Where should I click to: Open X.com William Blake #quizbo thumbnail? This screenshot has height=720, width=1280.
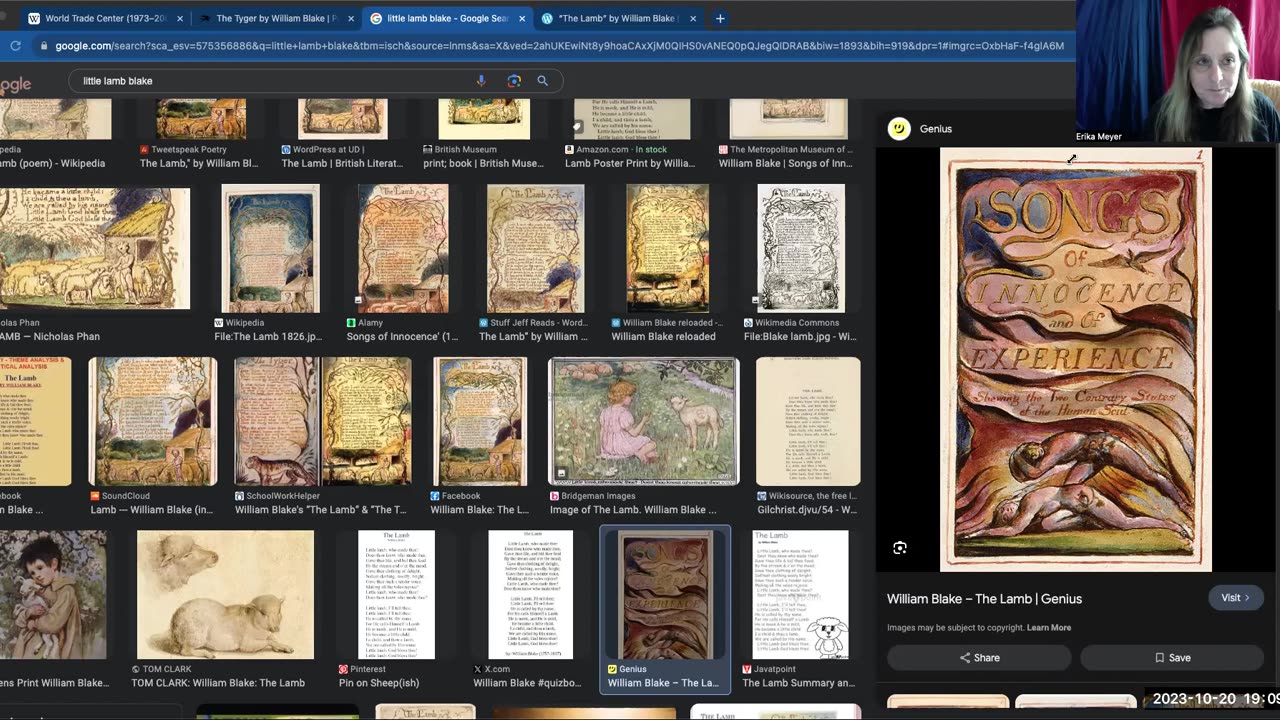click(530, 595)
